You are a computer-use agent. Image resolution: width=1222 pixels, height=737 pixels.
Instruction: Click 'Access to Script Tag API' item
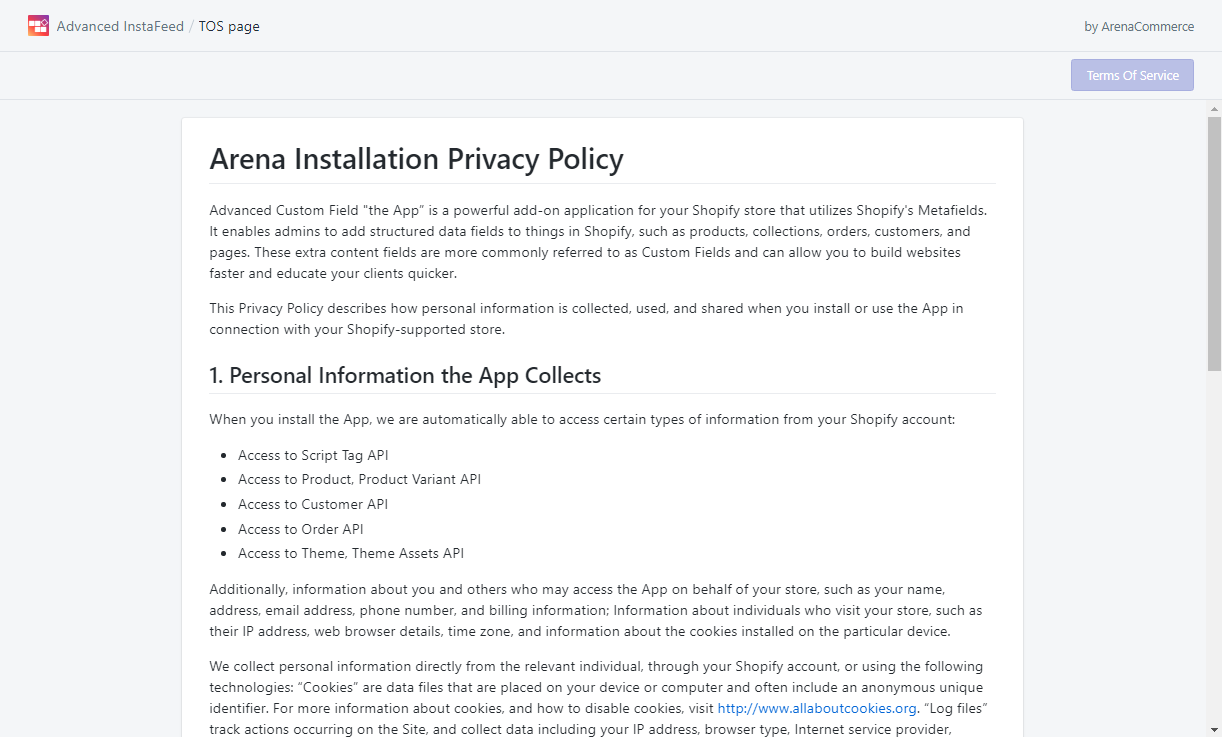click(x=313, y=455)
